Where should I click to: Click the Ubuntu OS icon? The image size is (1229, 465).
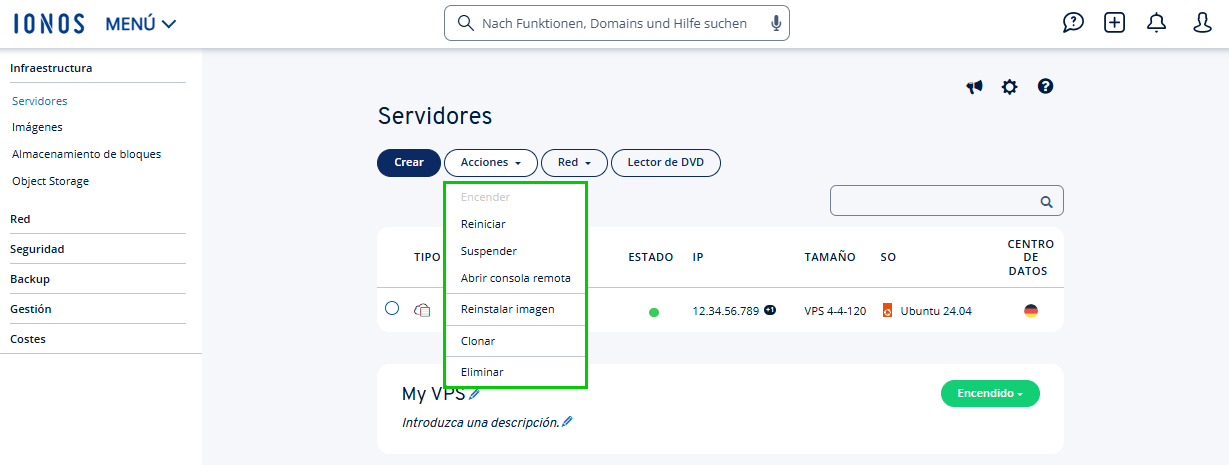point(887,311)
